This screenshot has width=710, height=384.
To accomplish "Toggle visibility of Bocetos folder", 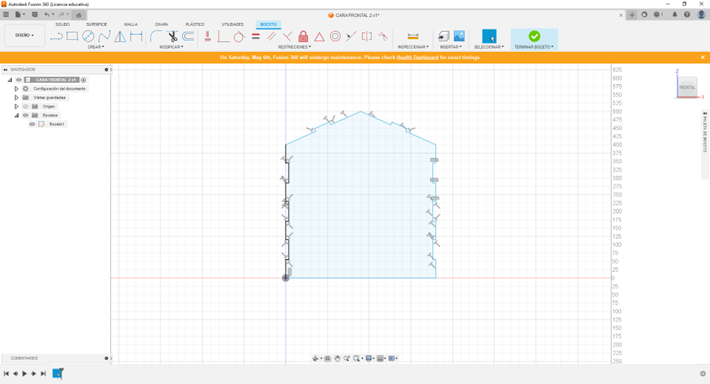I will click(25, 115).
